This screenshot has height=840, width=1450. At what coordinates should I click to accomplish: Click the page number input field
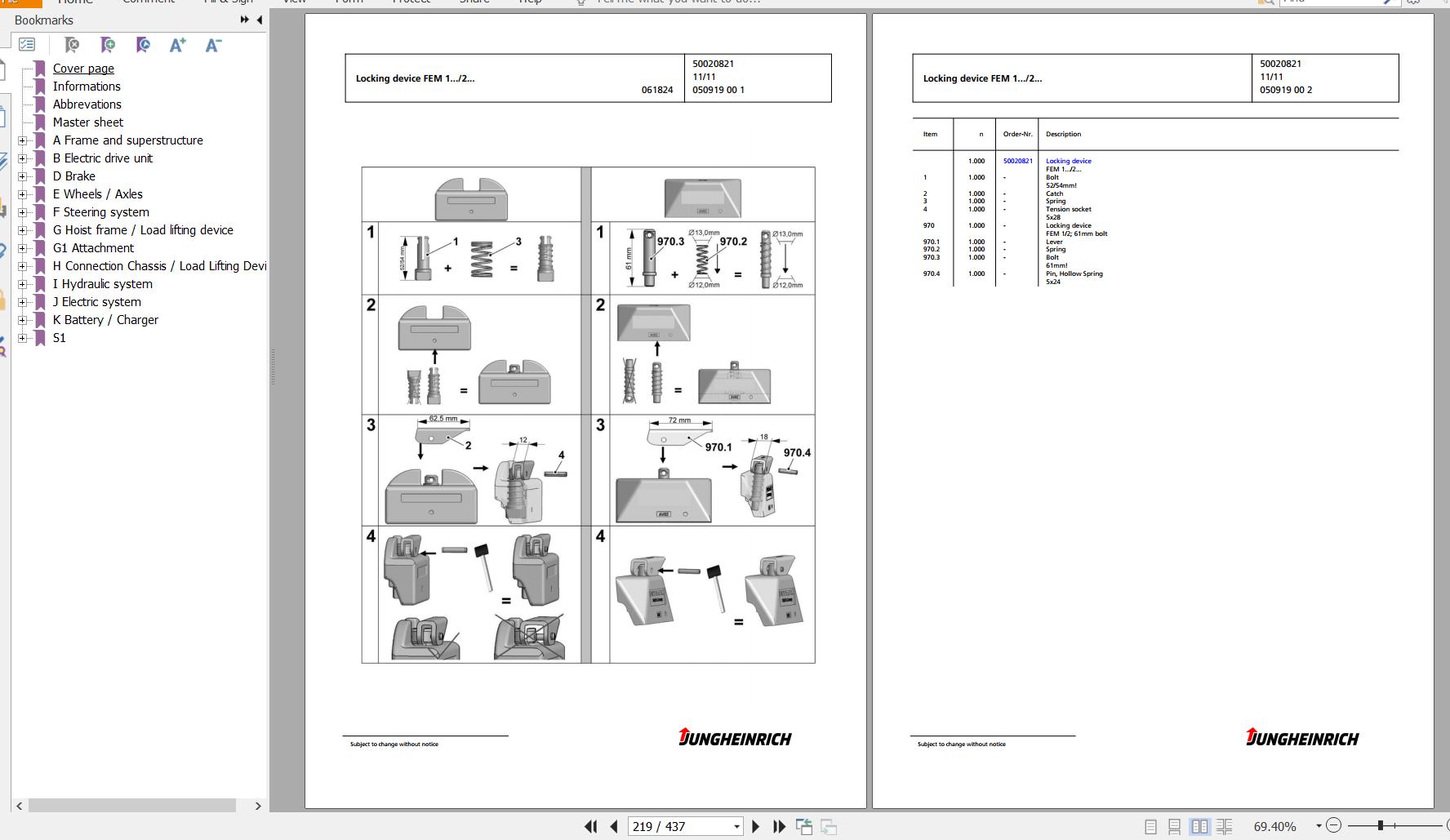tap(679, 827)
